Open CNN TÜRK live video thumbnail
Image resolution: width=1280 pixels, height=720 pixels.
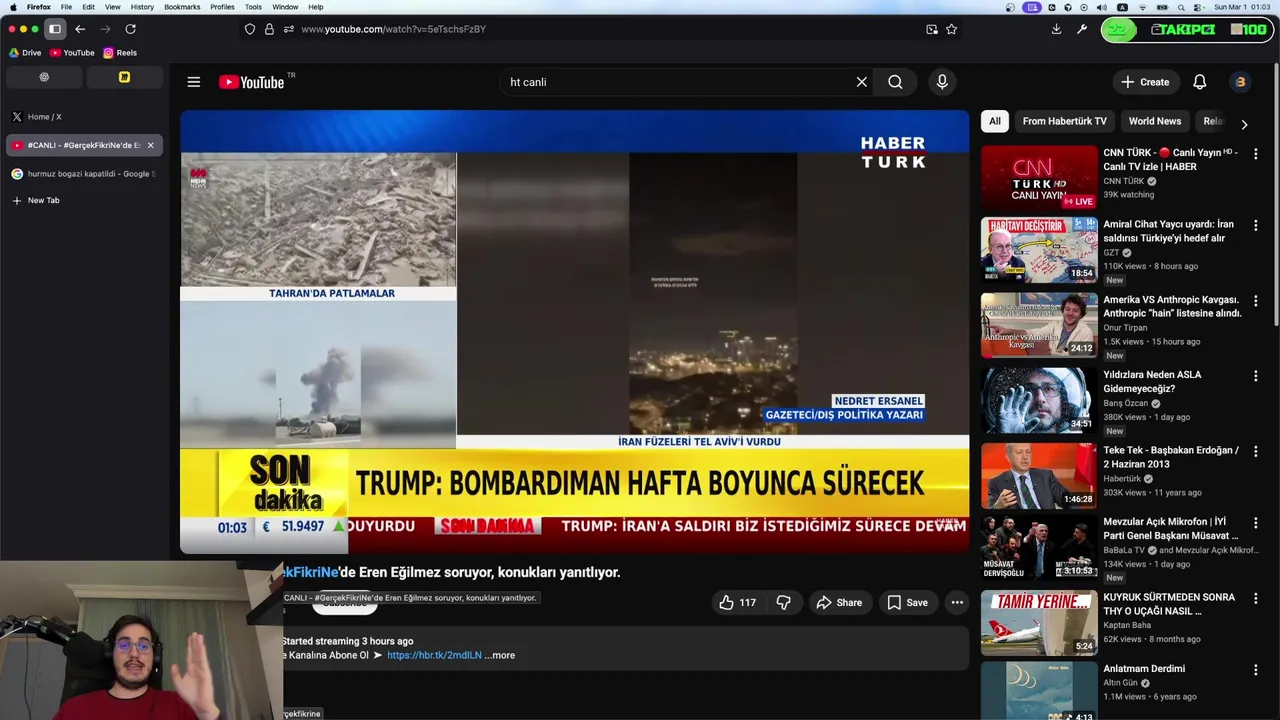[1039, 178]
